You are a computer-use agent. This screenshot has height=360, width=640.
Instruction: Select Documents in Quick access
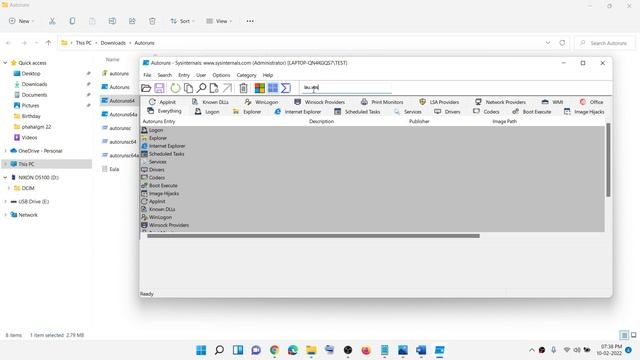tap(30, 95)
